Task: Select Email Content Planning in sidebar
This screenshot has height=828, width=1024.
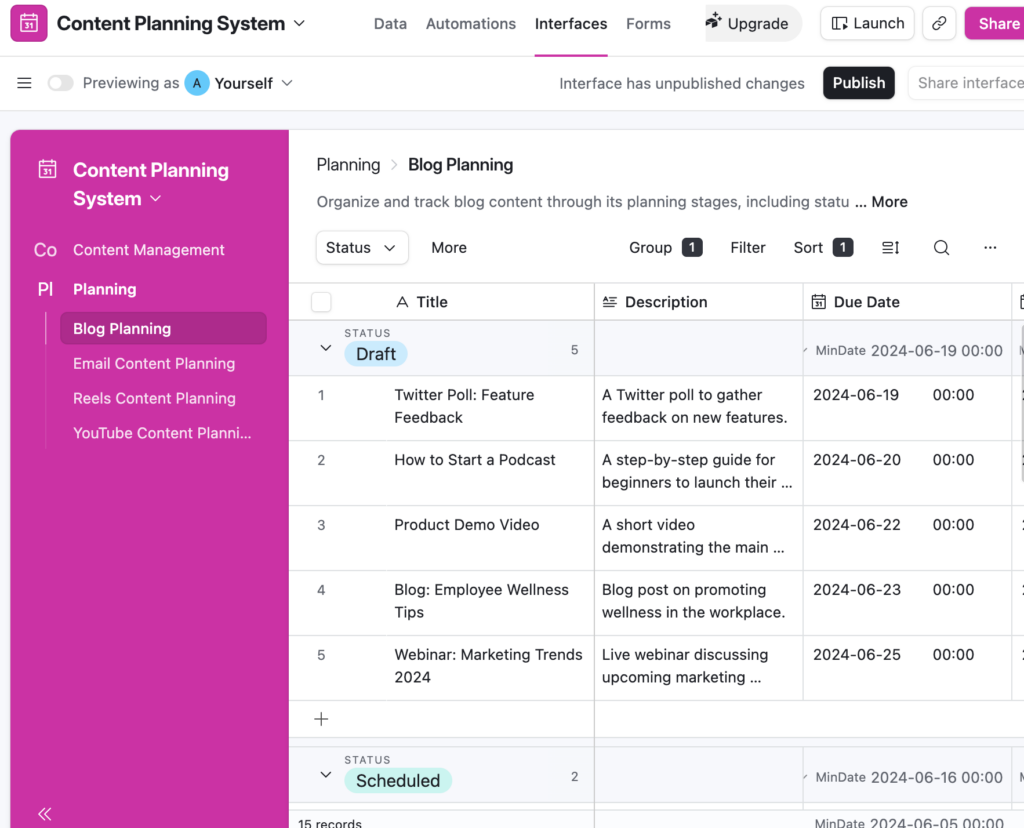Action: [154, 364]
